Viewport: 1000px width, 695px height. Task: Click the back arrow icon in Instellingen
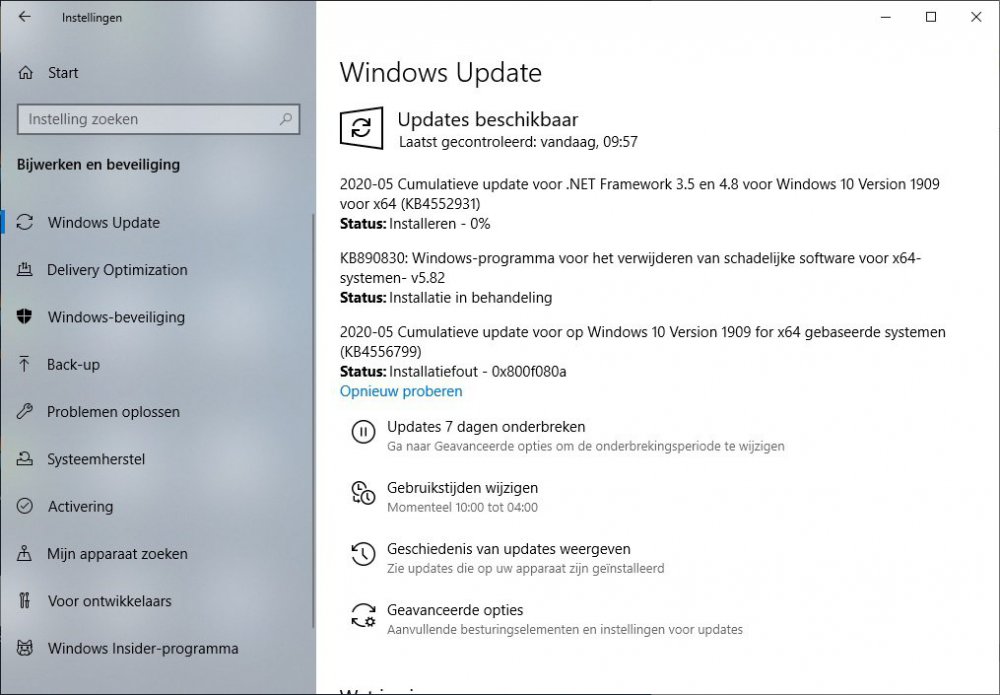pos(24,17)
